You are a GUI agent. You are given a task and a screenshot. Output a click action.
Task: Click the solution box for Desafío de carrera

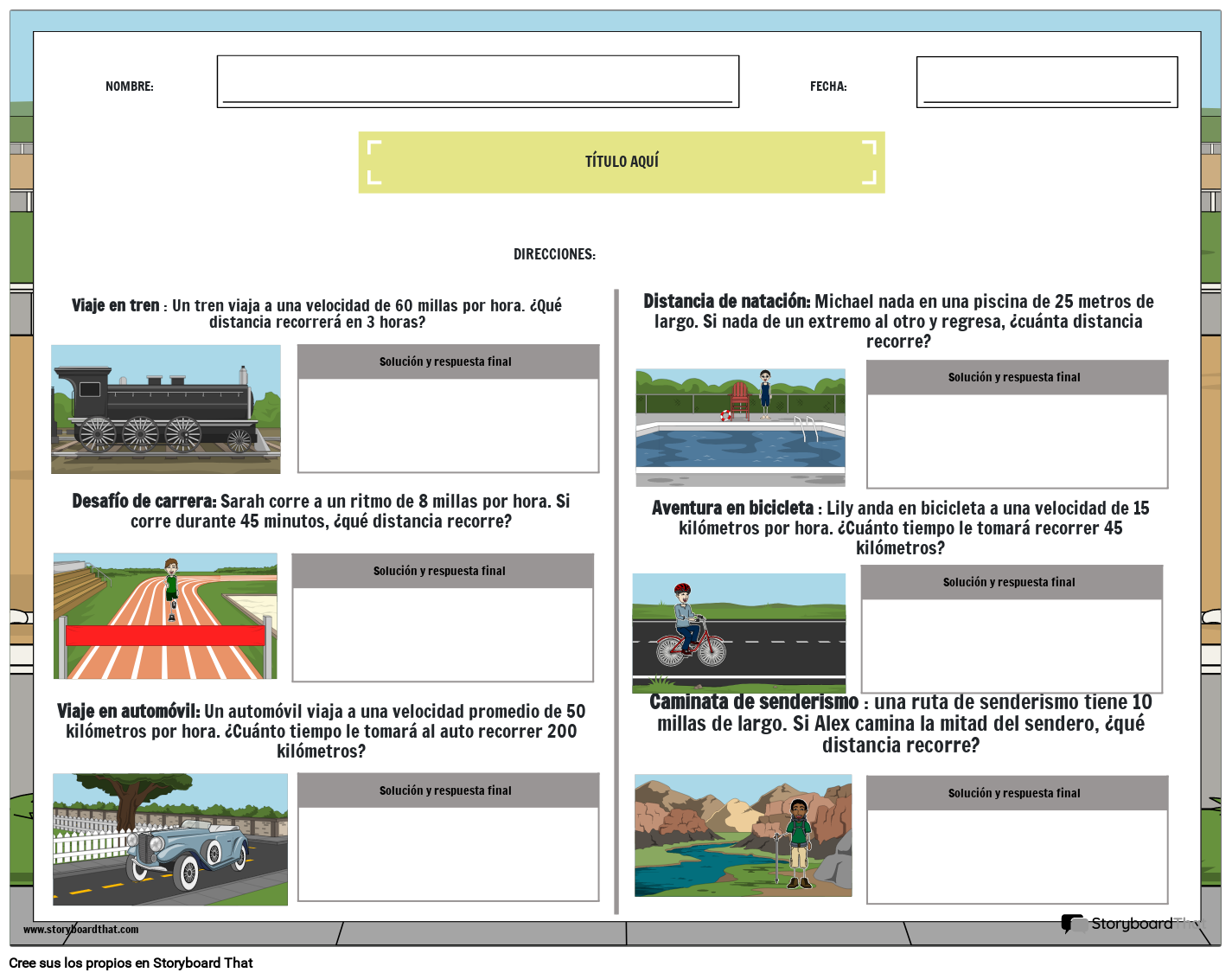(443, 634)
